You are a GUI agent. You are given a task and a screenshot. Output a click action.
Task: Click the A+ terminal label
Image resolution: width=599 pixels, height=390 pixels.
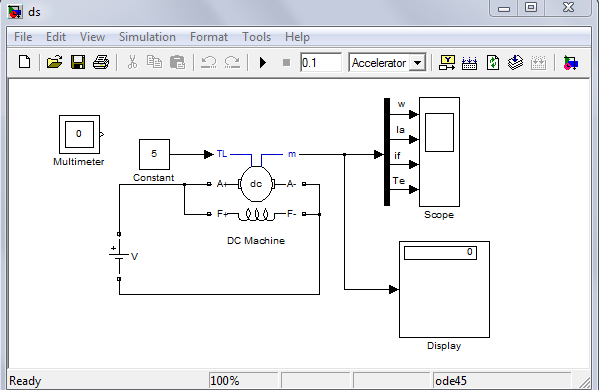coord(222,184)
